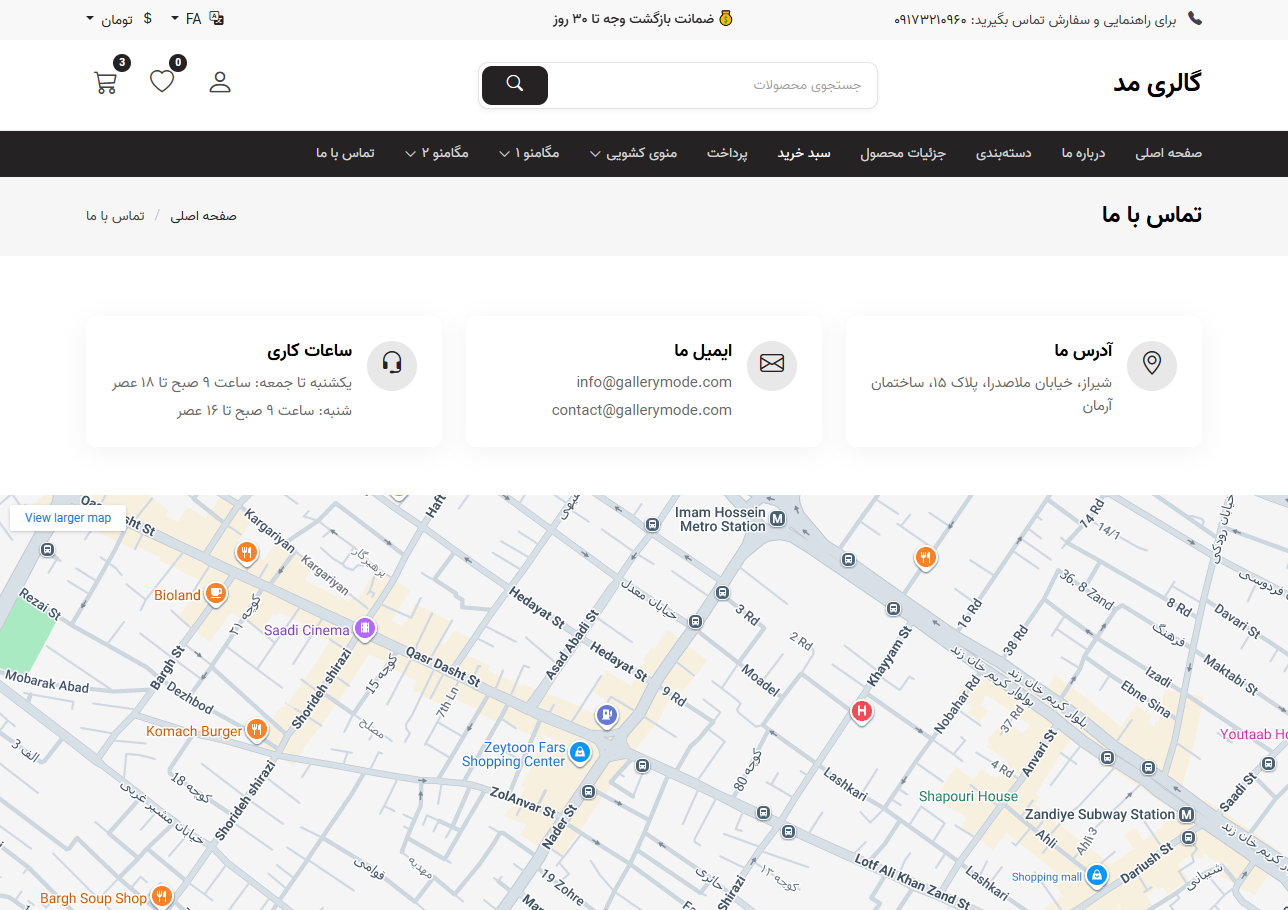Select the Saadi Cinema marker on the map
The image size is (1288, 910).
coord(364,628)
